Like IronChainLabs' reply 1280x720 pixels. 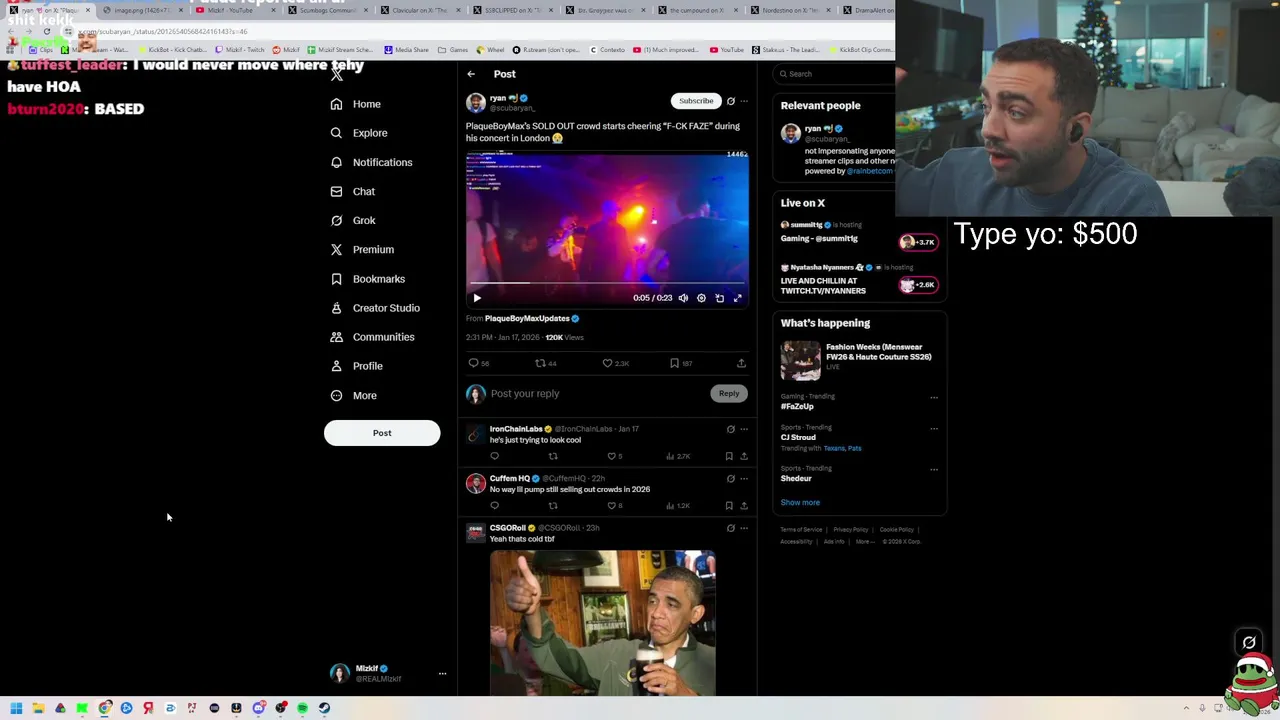point(615,457)
